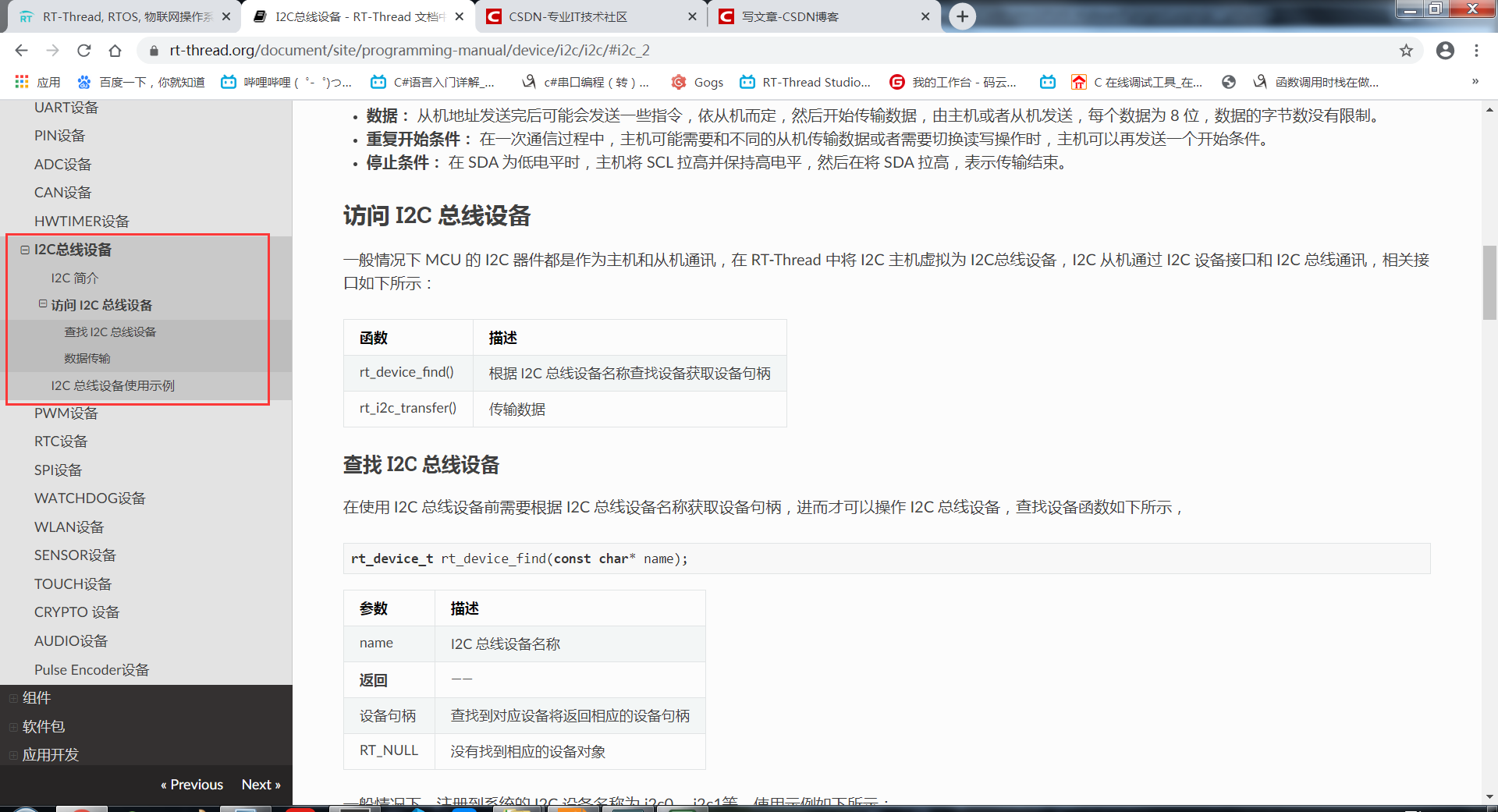
Task: Open the browser profile avatar
Action: pos(1446,50)
